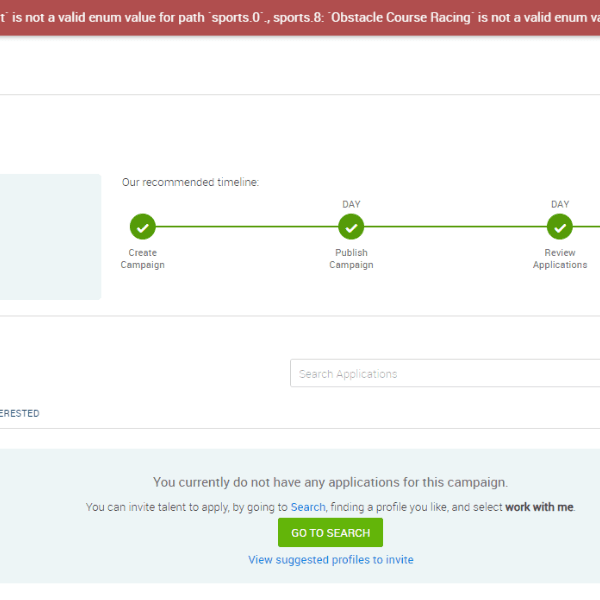Image resolution: width=600 pixels, height=600 pixels.
Task: Open View suggested profiles to invite
Action: 330,560
